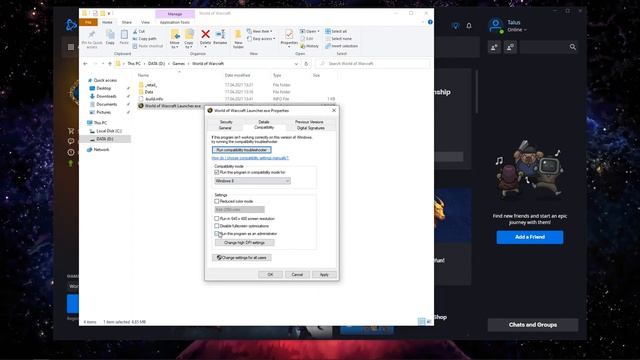640x360 pixels.
Task: Click the Battle.net add-friend person icon
Action: pyautogui.click(x=494, y=47)
